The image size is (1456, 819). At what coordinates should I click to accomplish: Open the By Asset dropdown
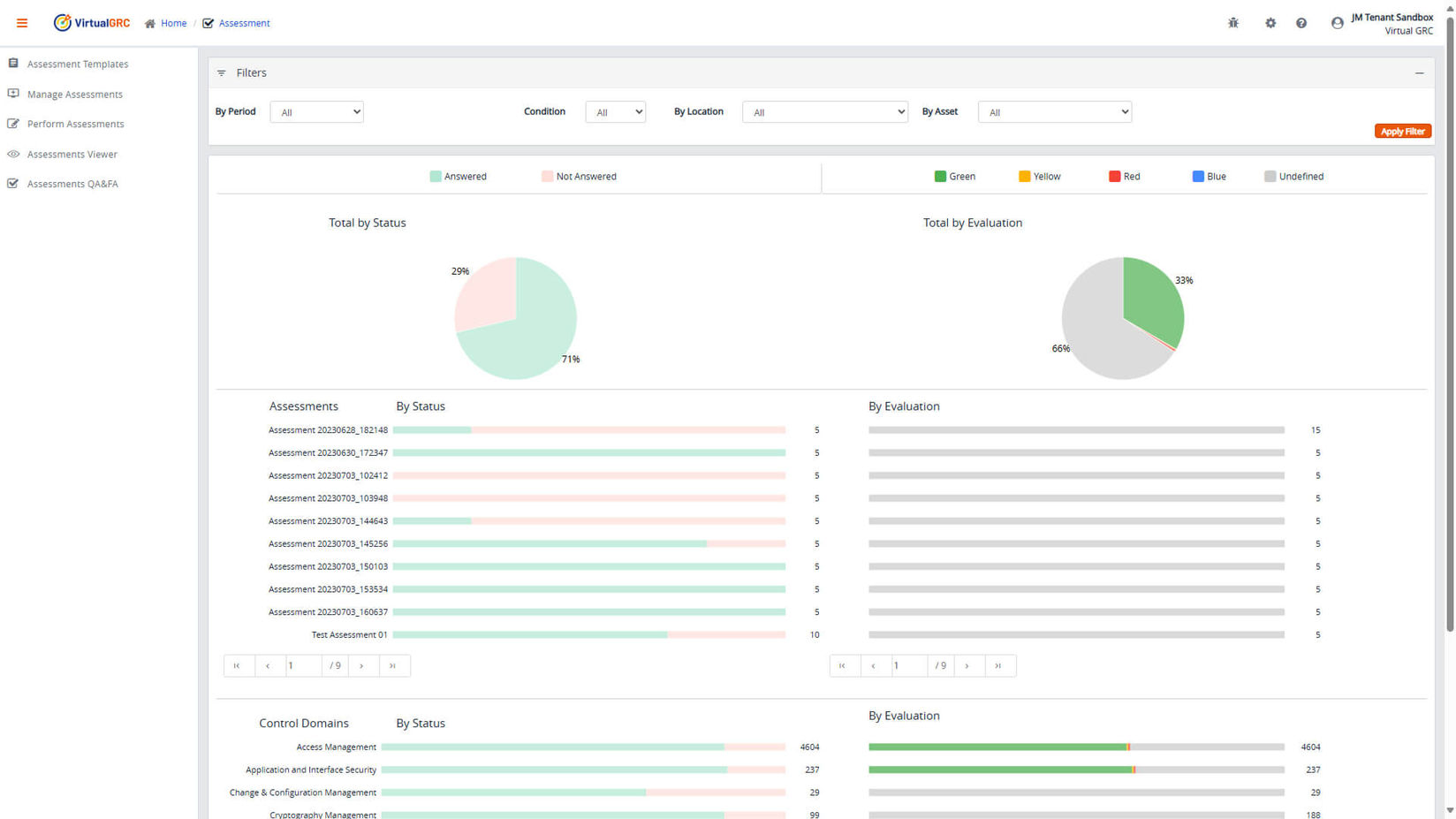[1054, 112]
